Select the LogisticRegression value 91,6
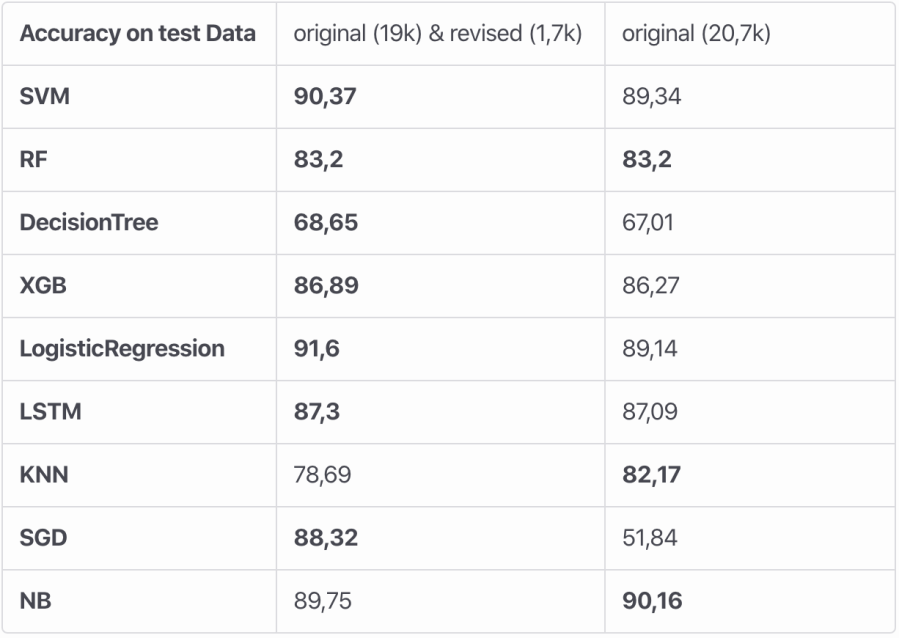The width and height of the screenshot is (899, 638). tap(316, 349)
